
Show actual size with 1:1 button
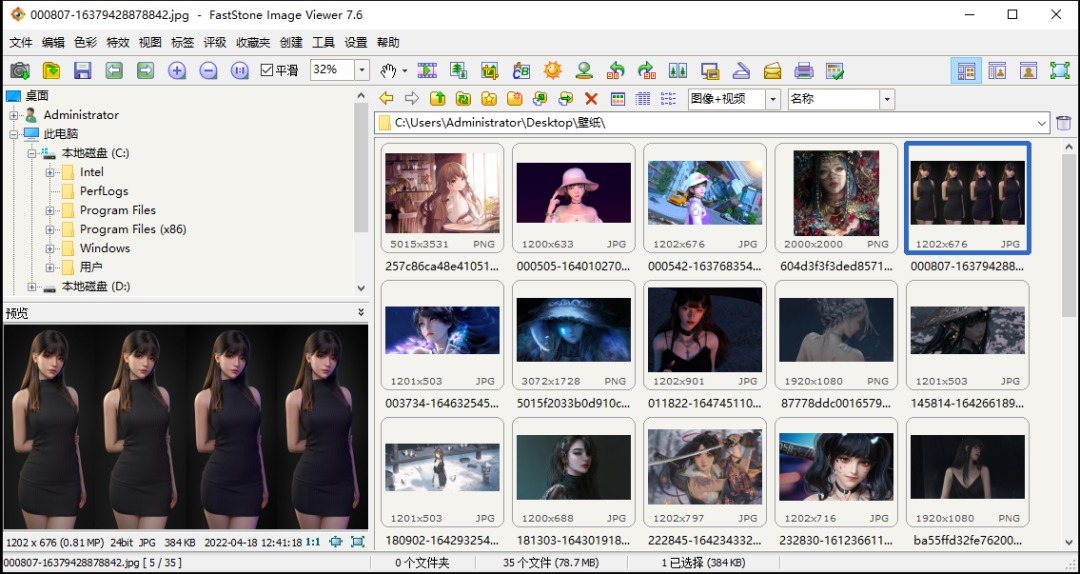coord(313,541)
